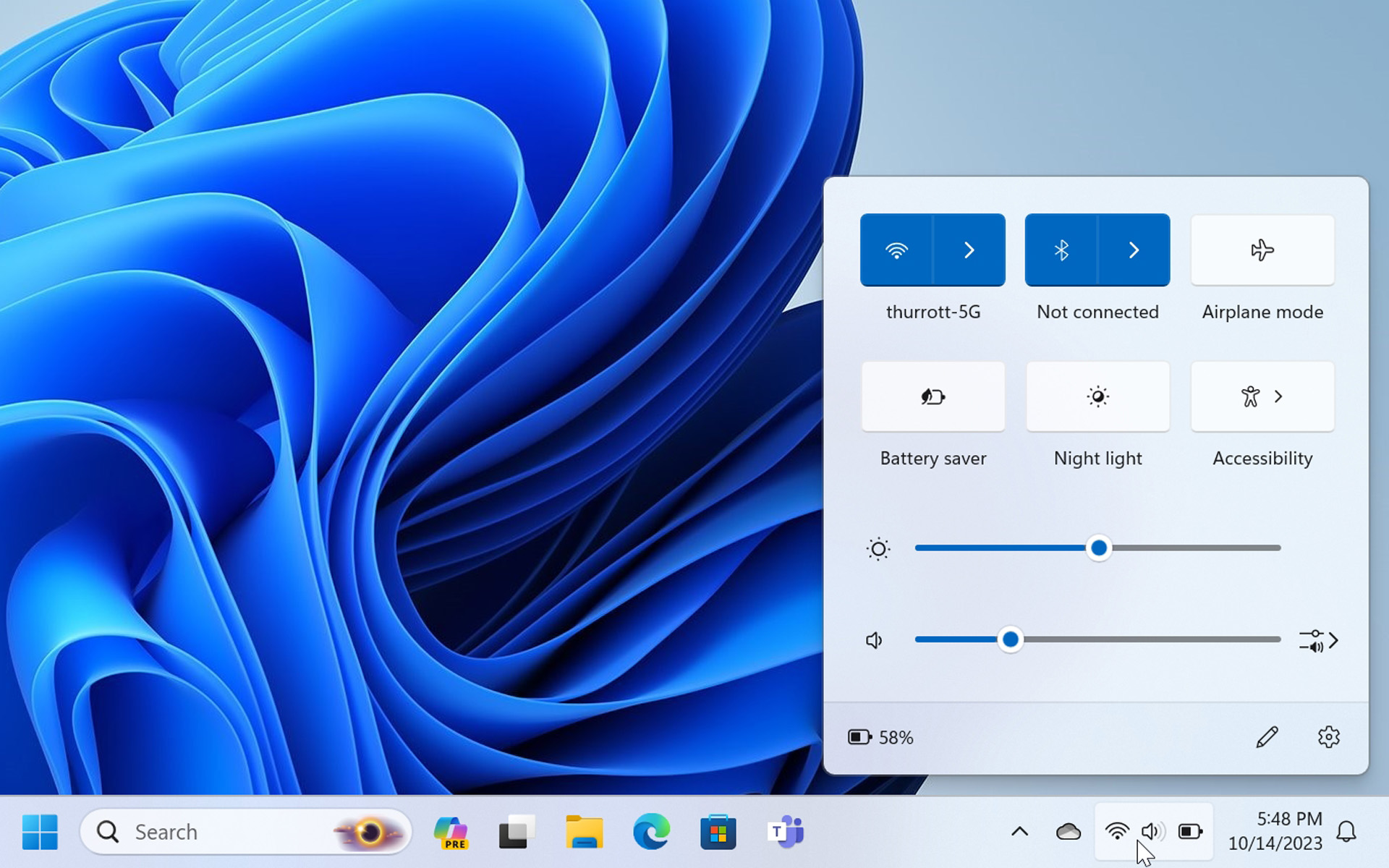Open Copilot preview icon on taskbar
1389x868 pixels.
pyautogui.click(x=451, y=832)
